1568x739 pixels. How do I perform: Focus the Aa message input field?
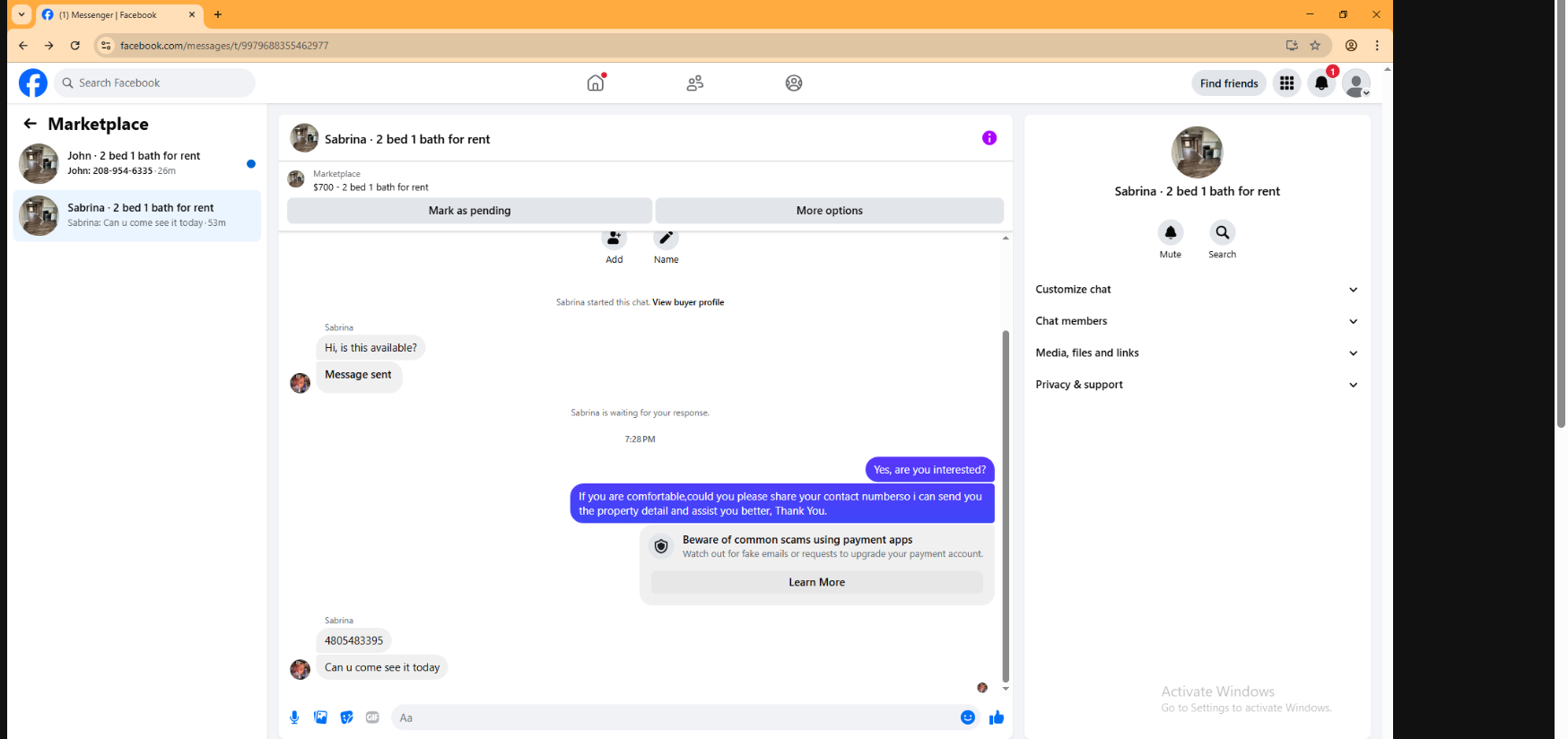tap(673, 717)
